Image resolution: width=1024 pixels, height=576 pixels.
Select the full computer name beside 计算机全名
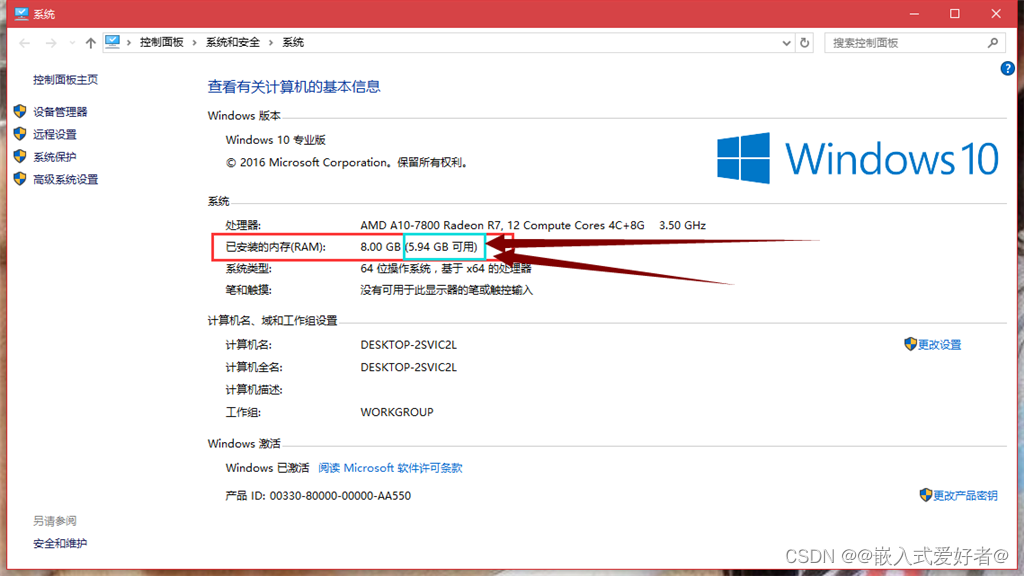click(x=408, y=367)
